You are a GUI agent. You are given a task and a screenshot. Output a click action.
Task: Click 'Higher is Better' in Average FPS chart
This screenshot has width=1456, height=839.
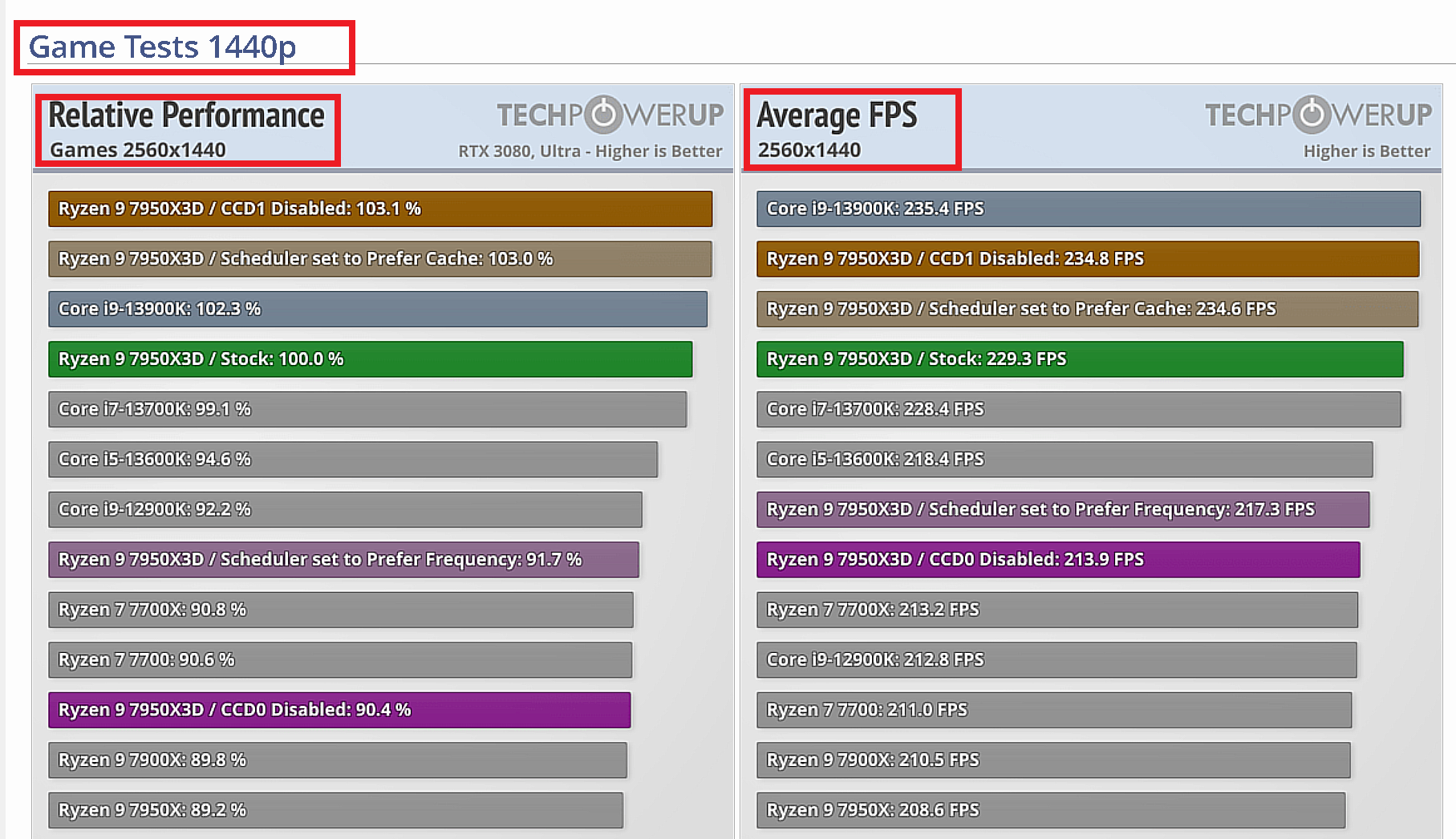1367,151
